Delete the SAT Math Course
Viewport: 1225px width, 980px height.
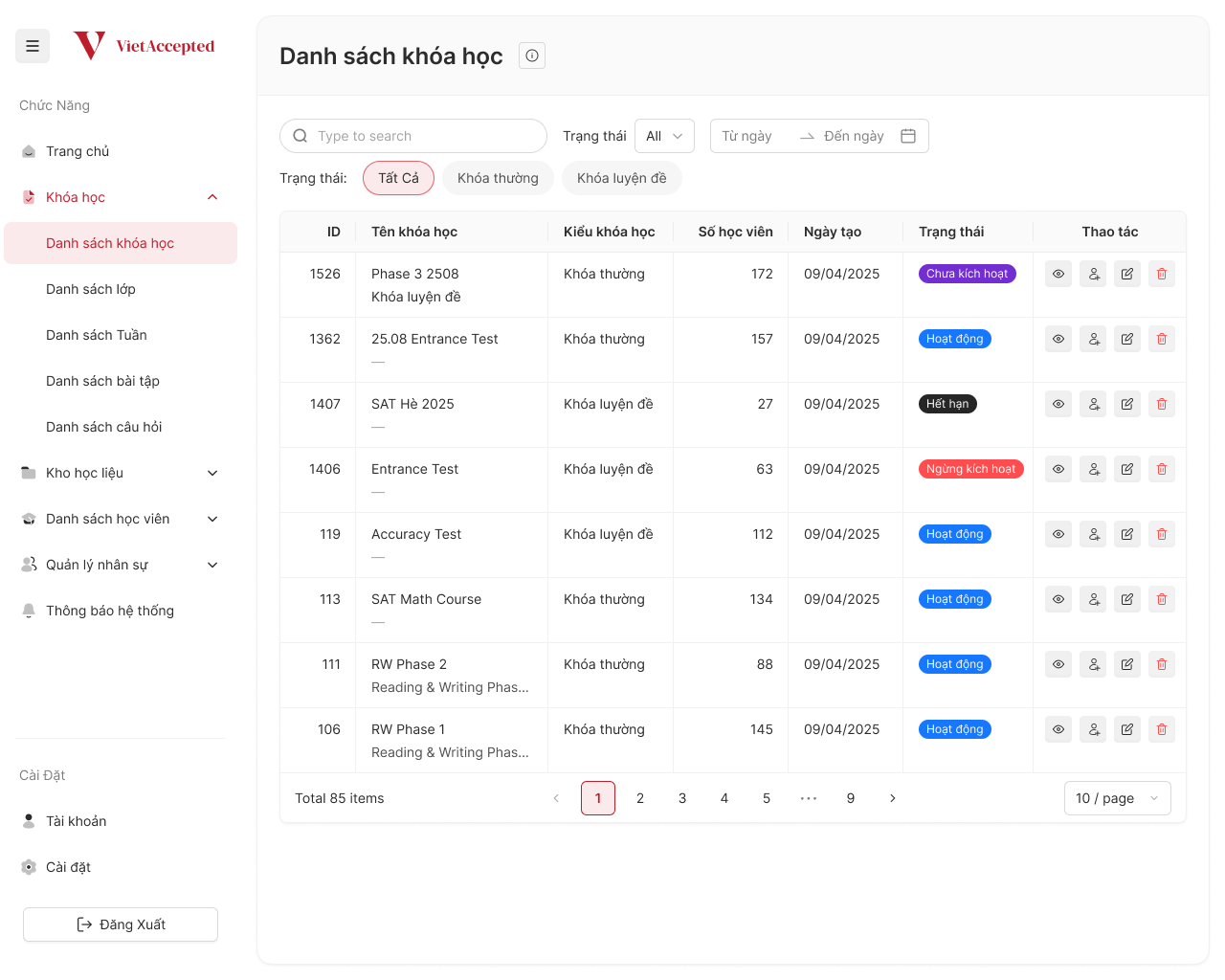[1162, 599]
